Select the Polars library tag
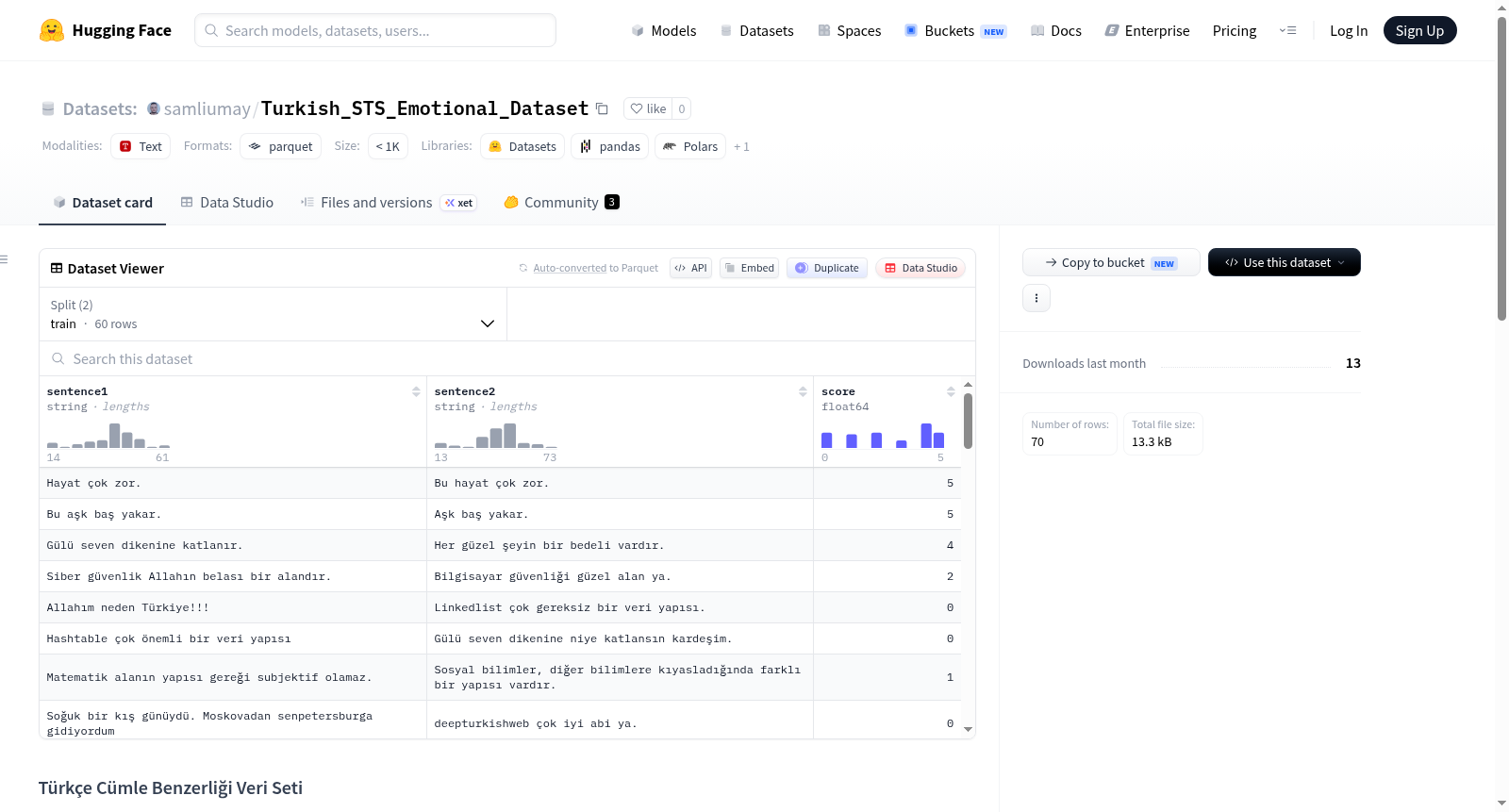Screen dimensions: 1509x812 (690, 146)
